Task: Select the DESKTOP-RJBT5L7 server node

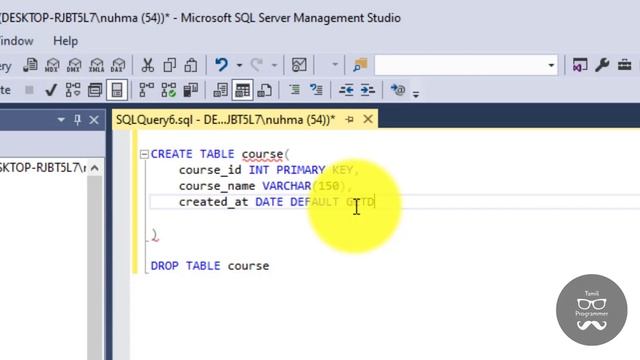Action: (x=42, y=167)
